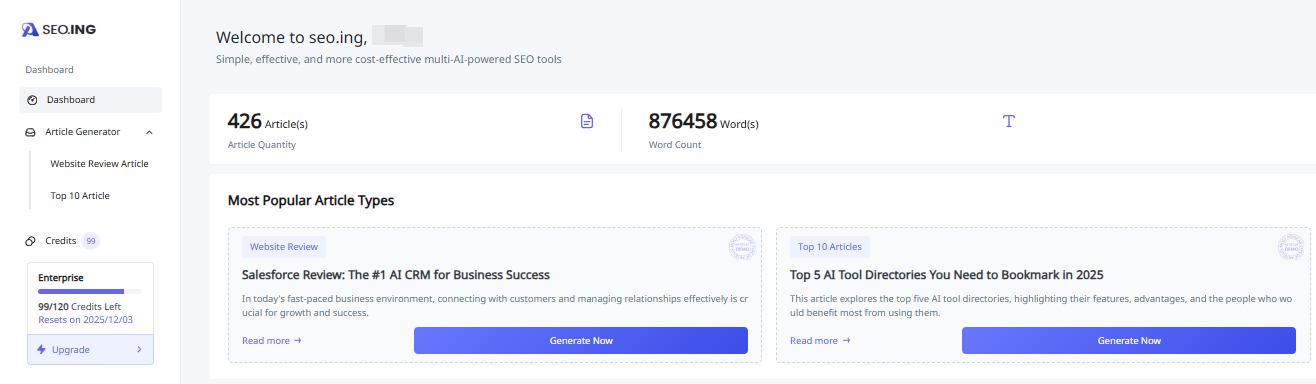This screenshot has width=1316, height=384.
Task: Click the 'Word Count' label
Action: click(x=675, y=145)
